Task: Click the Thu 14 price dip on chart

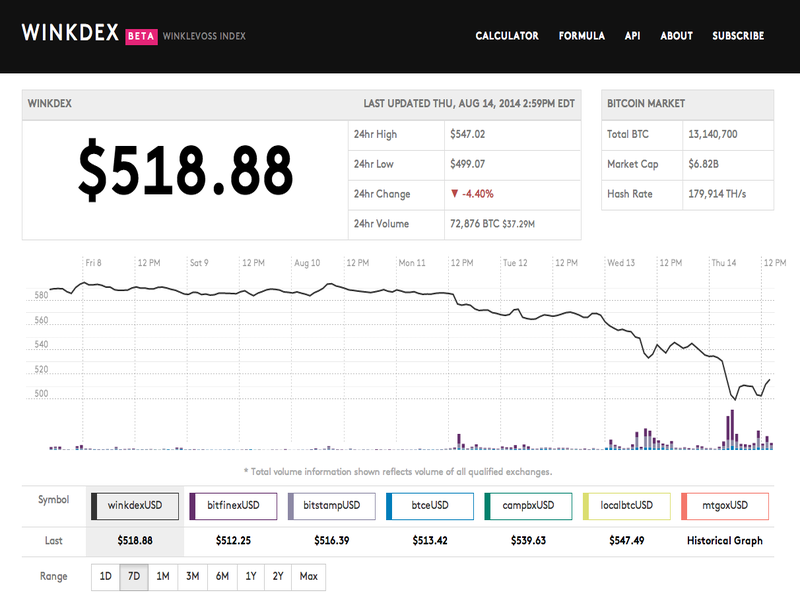Action: tap(734, 398)
